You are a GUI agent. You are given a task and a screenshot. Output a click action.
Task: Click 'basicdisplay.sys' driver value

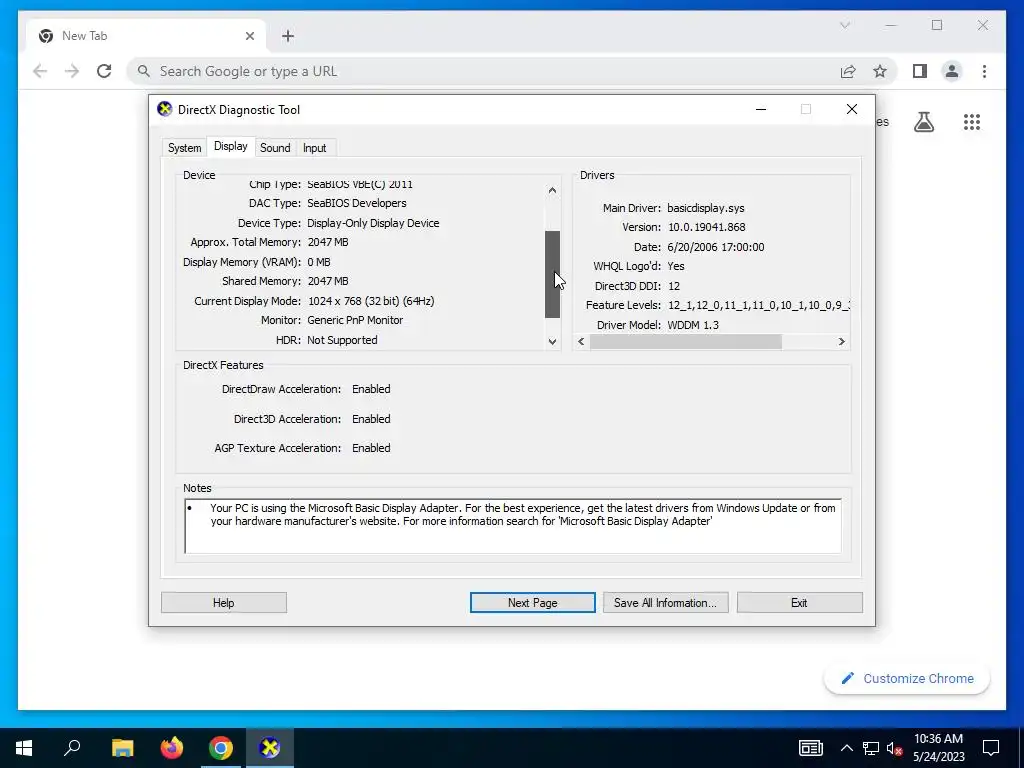705,208
